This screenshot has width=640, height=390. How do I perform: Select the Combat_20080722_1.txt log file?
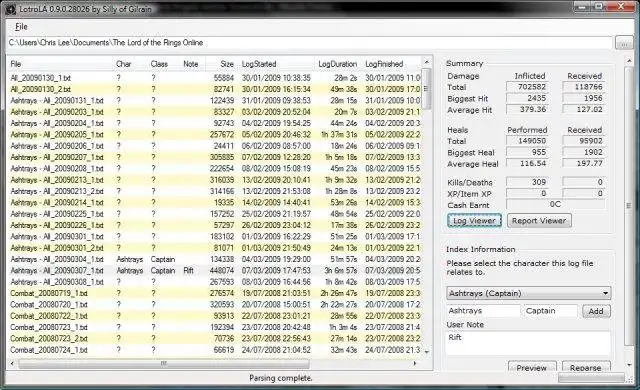click(214, 316)
